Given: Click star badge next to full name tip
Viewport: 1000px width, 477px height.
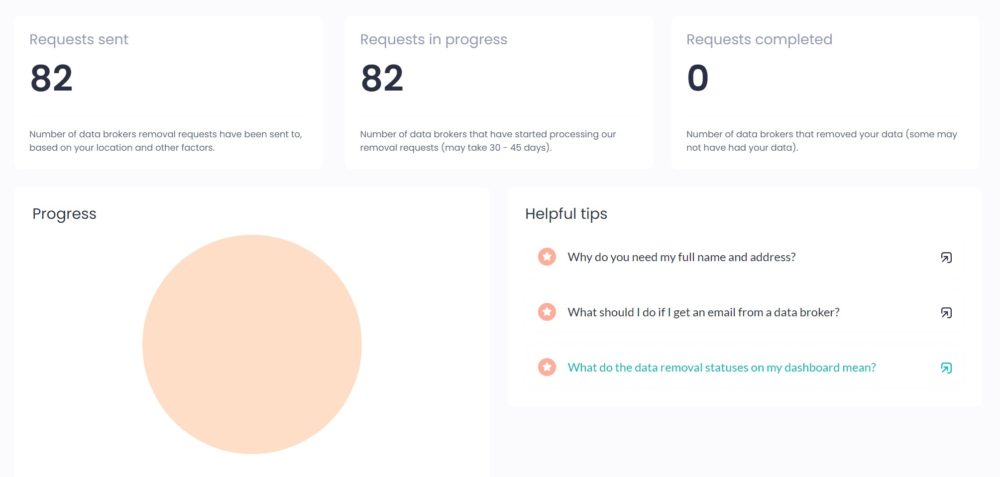Looking at the screenshot, I should point(547,257).
